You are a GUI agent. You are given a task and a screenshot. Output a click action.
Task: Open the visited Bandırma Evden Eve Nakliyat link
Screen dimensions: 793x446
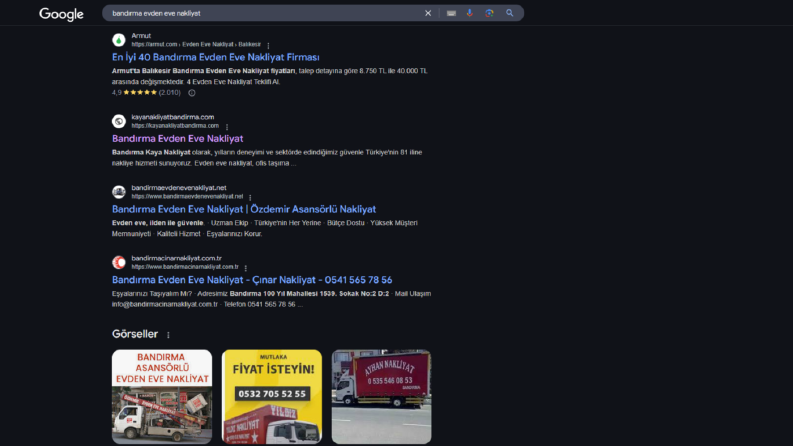tap(178, 139)
